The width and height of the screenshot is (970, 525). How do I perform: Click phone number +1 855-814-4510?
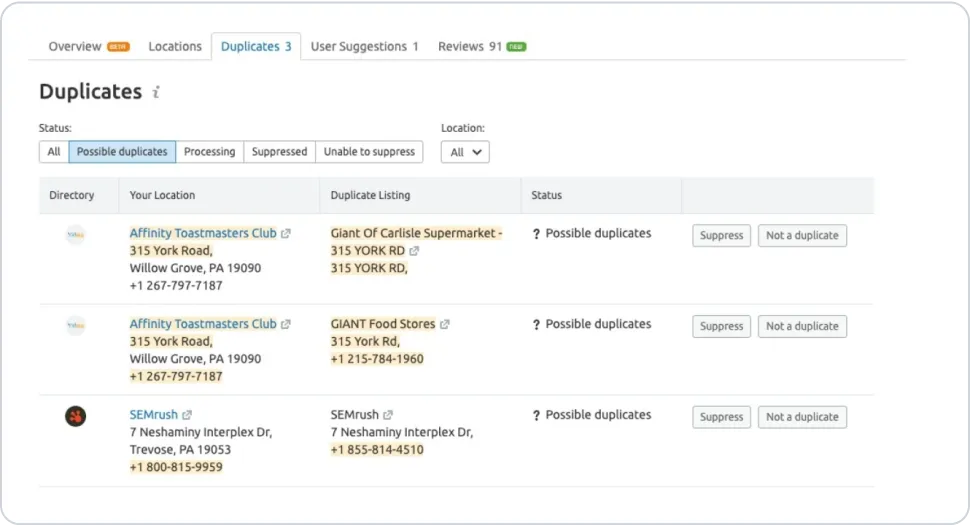click(377, 450)
